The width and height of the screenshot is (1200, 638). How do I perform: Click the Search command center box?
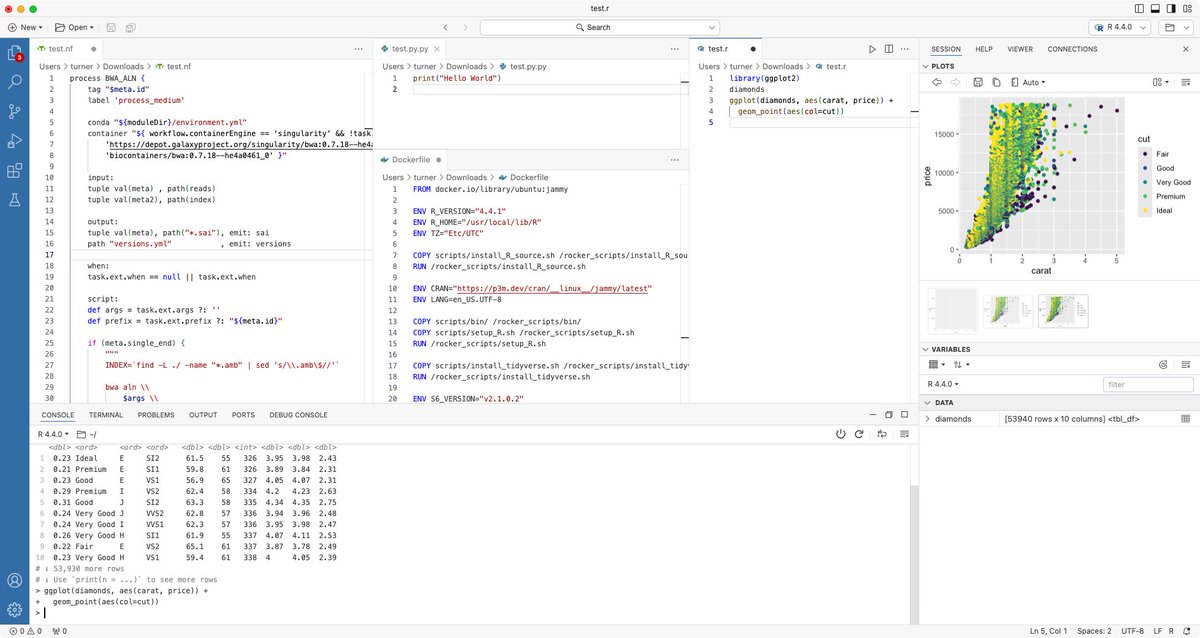[600, 27]
